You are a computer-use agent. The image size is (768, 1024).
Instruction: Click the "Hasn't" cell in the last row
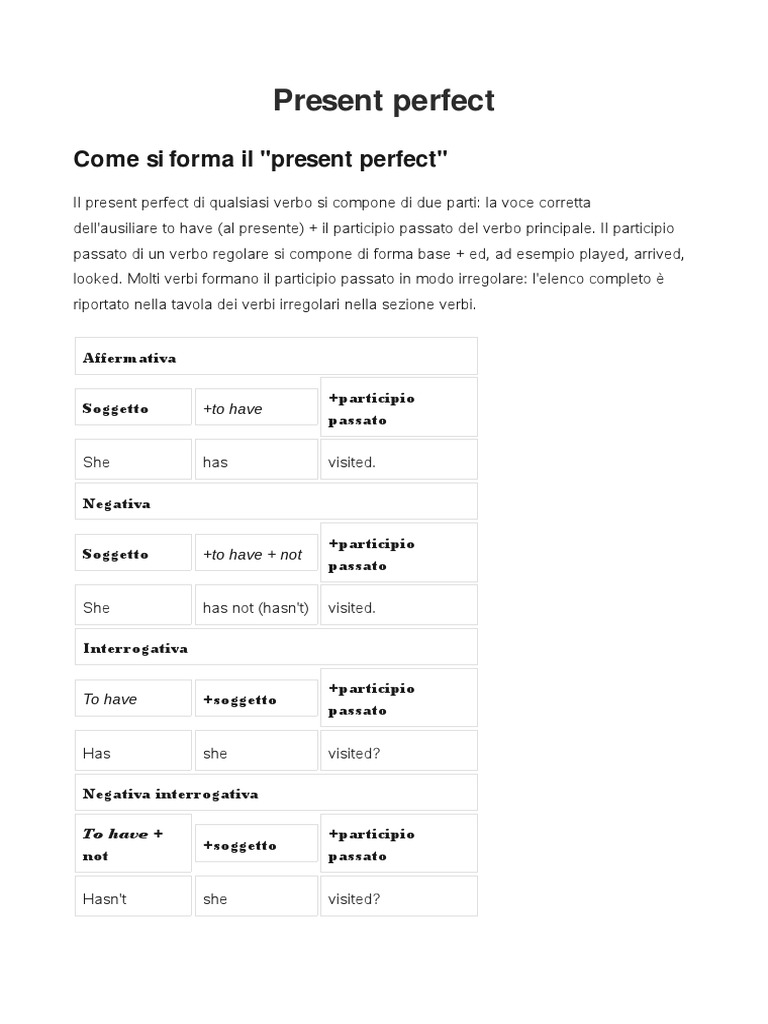click(133, 898)
